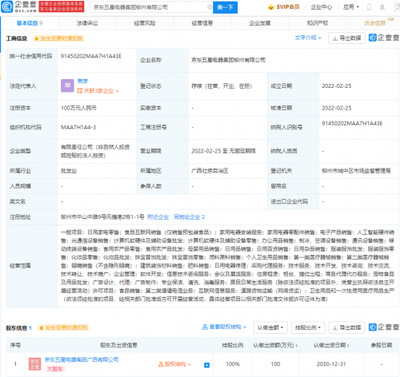Click change notification next to 股东信息
400x377 pixels.
63,328
